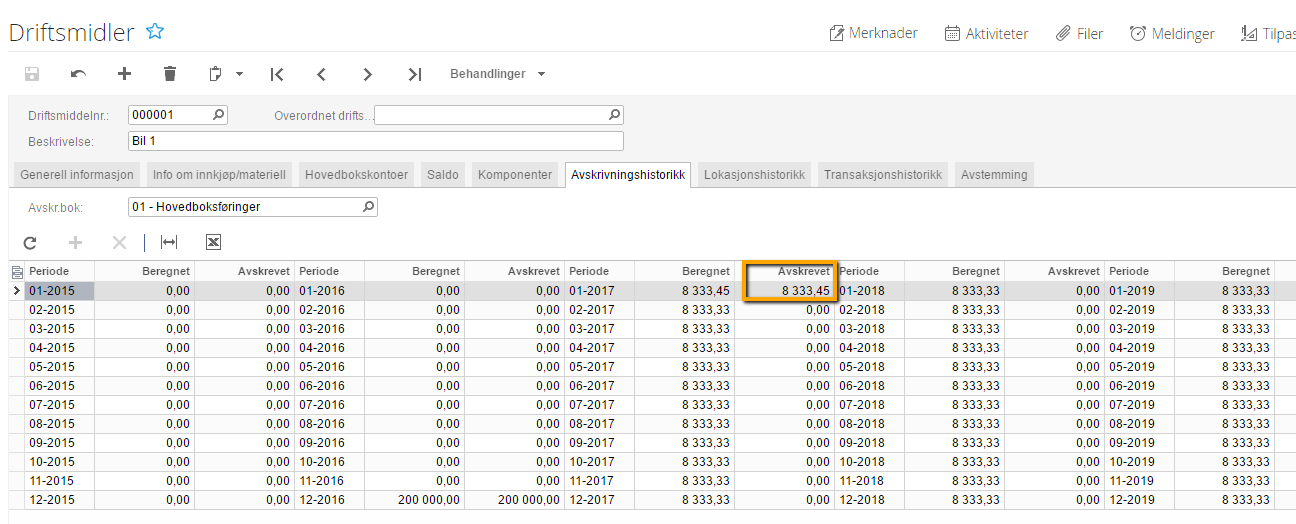This screenshot has width=1296, height=524.
Task: Open Avskr.bok lookup selector
Action: 368,207
